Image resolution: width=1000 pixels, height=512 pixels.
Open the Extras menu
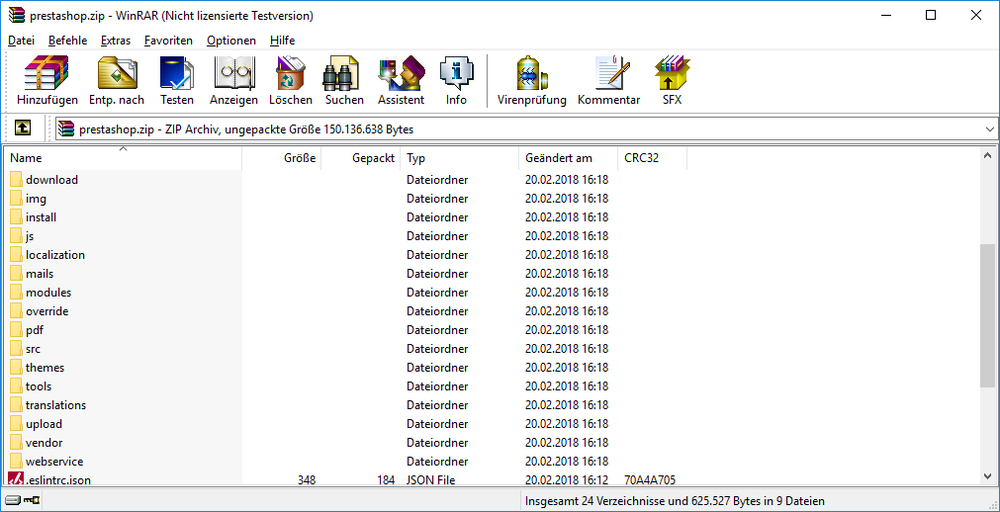click(115, 40)
